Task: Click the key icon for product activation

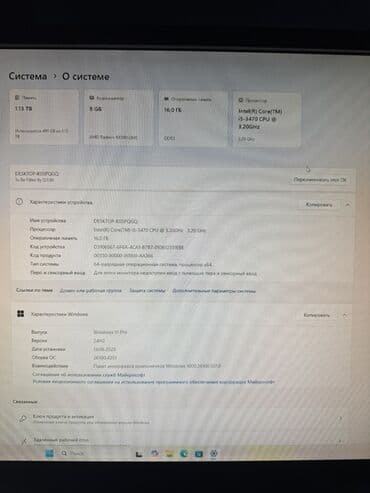Action: pos(23,419)
